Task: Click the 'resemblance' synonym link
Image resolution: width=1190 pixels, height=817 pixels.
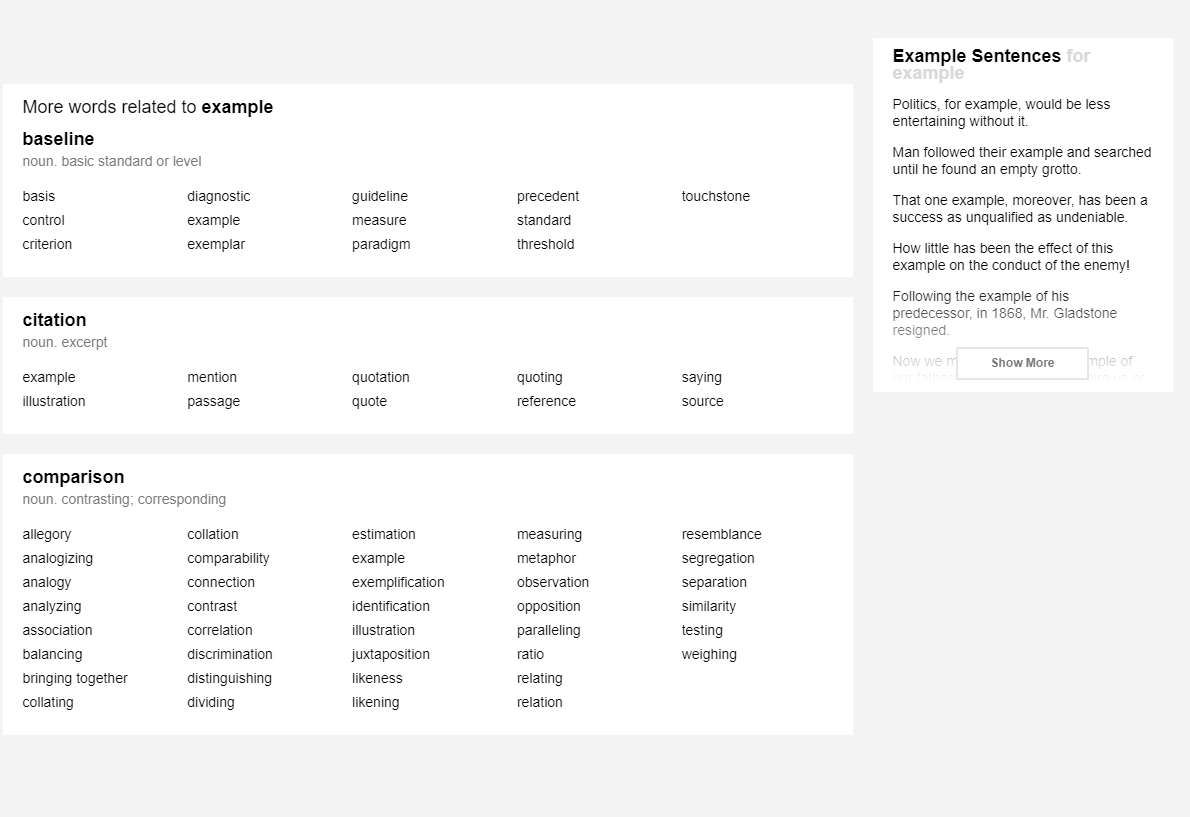Action: (721, 534)
